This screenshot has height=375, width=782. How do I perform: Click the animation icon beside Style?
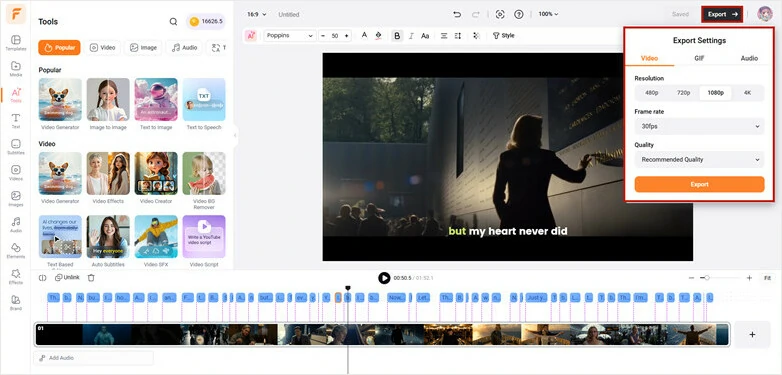476,36
